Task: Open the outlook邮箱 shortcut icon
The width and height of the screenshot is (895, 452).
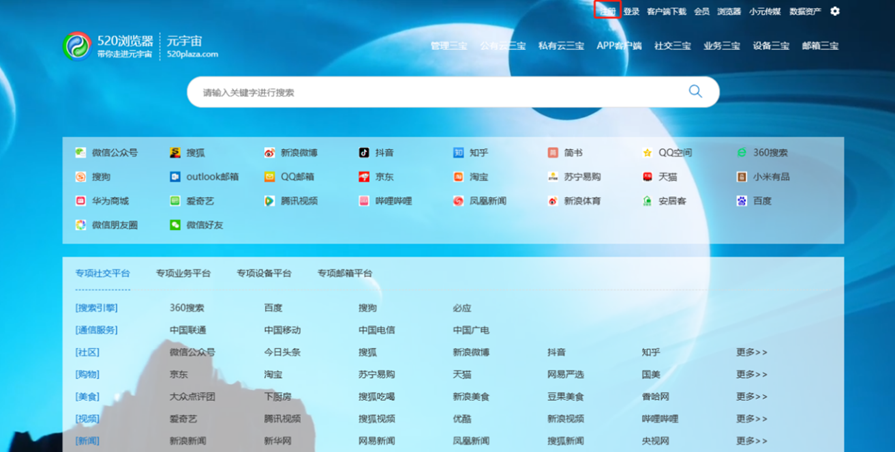Action: pos(175,177)
